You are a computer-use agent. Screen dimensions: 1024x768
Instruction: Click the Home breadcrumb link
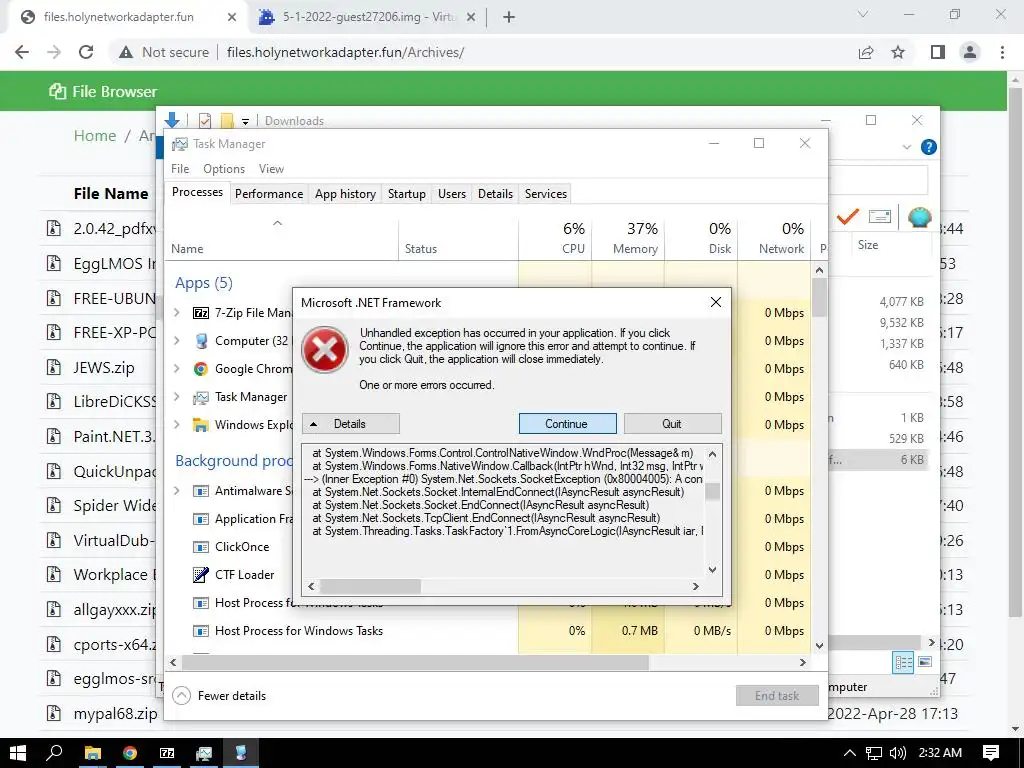coord(95,136)
